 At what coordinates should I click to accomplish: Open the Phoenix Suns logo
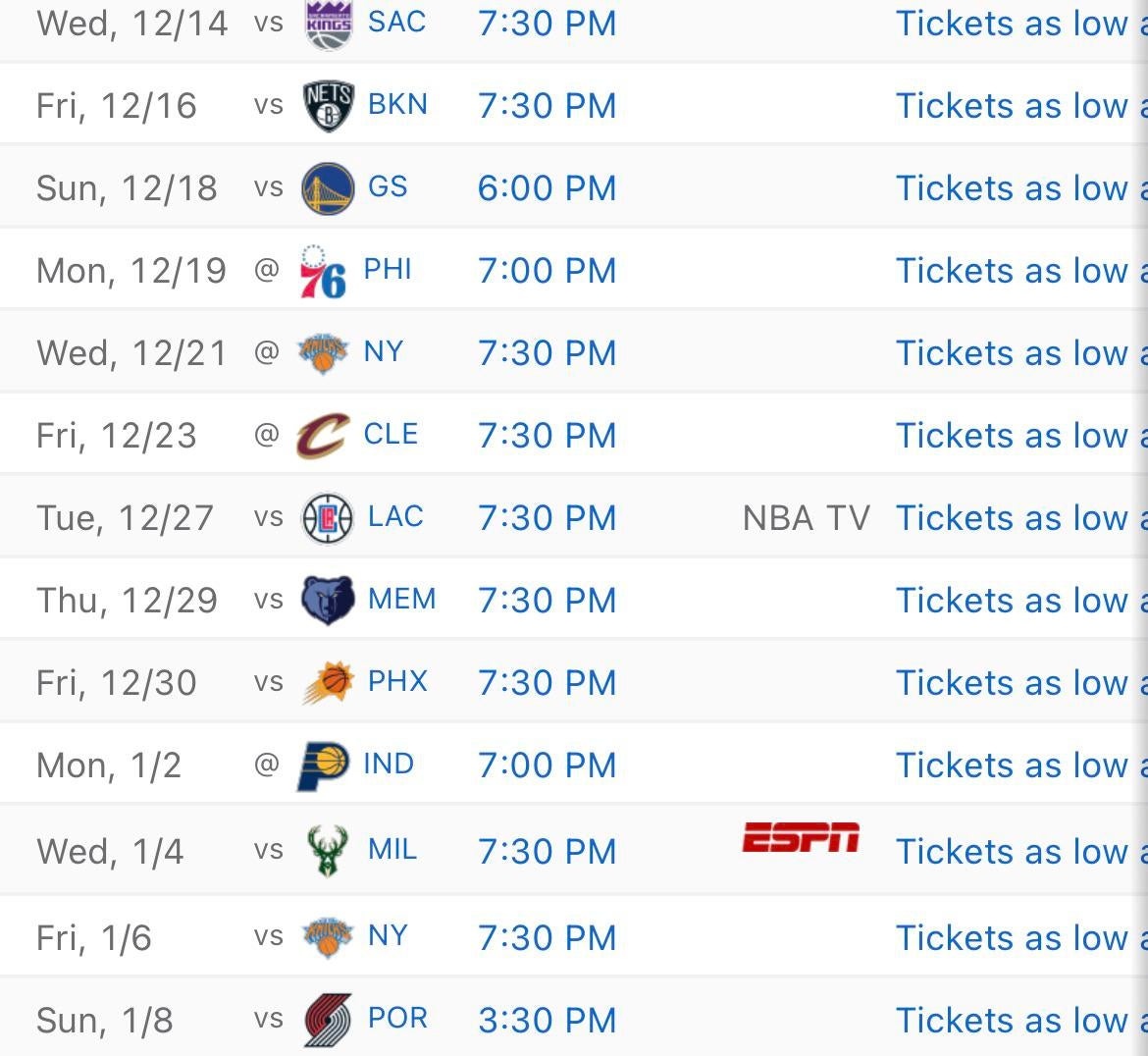pos(328,683)
